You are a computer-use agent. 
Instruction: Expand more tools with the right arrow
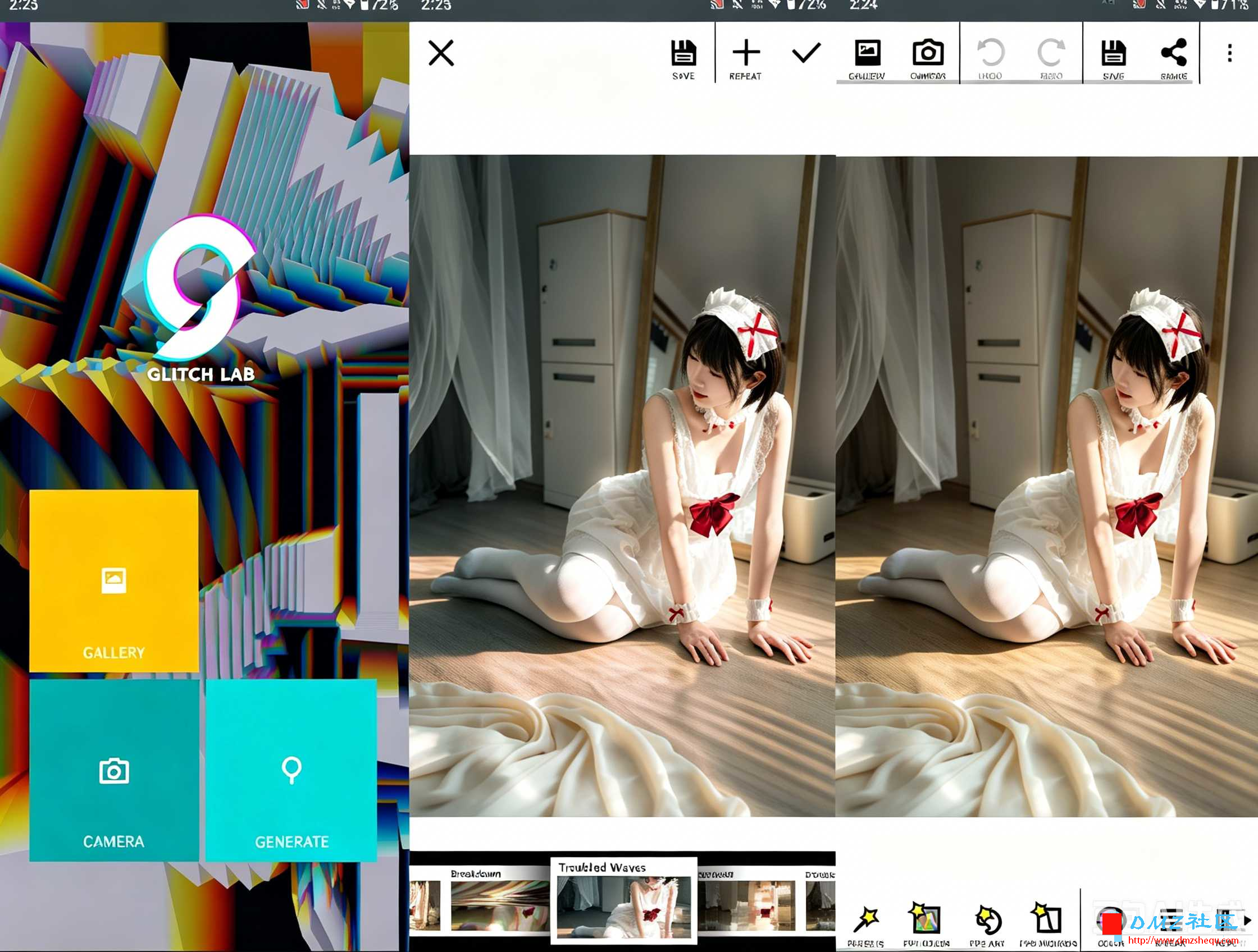click(x=1247, y=921)
